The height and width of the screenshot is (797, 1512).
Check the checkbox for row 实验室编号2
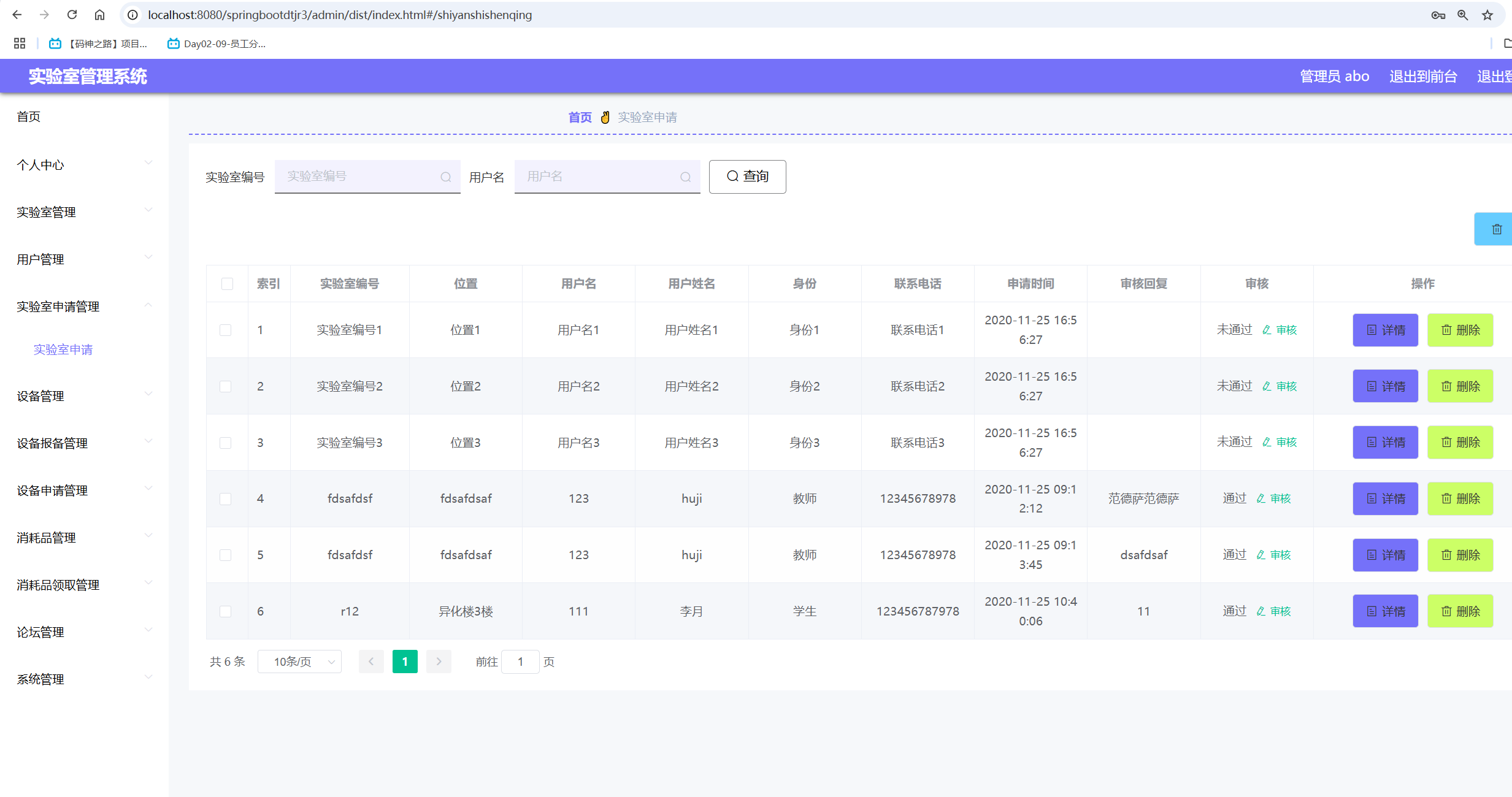coord(226,386)
